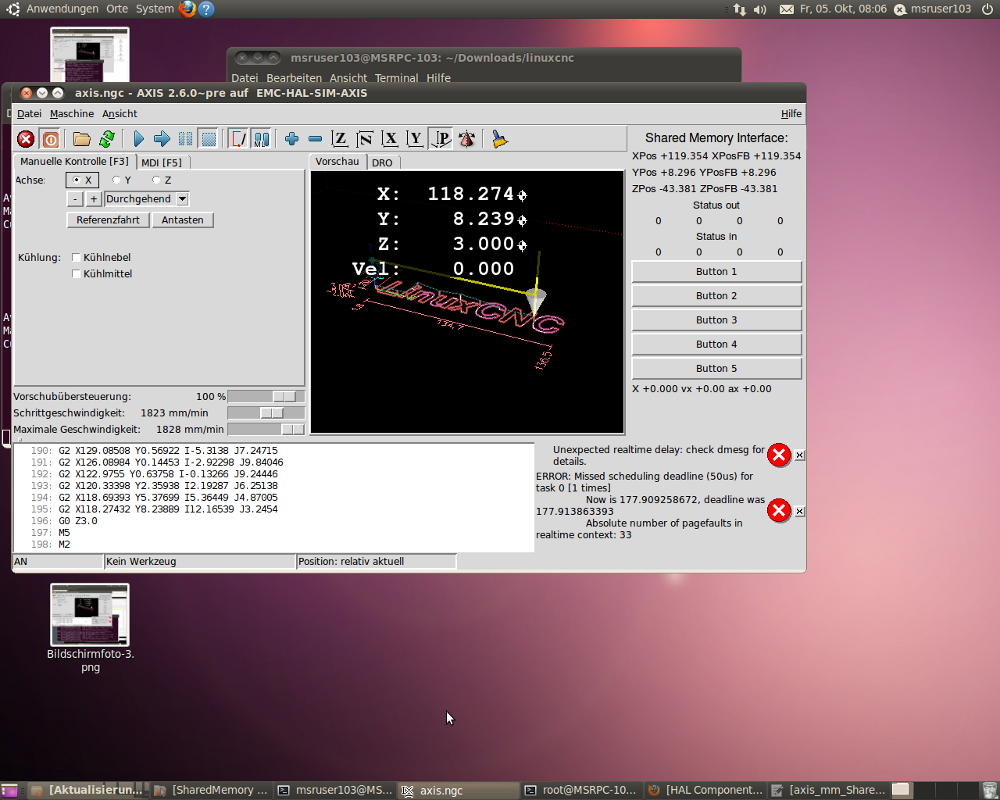Screen dimensions: 1000x800
Task: Switch to Z top view
Action: coord(339,139)
